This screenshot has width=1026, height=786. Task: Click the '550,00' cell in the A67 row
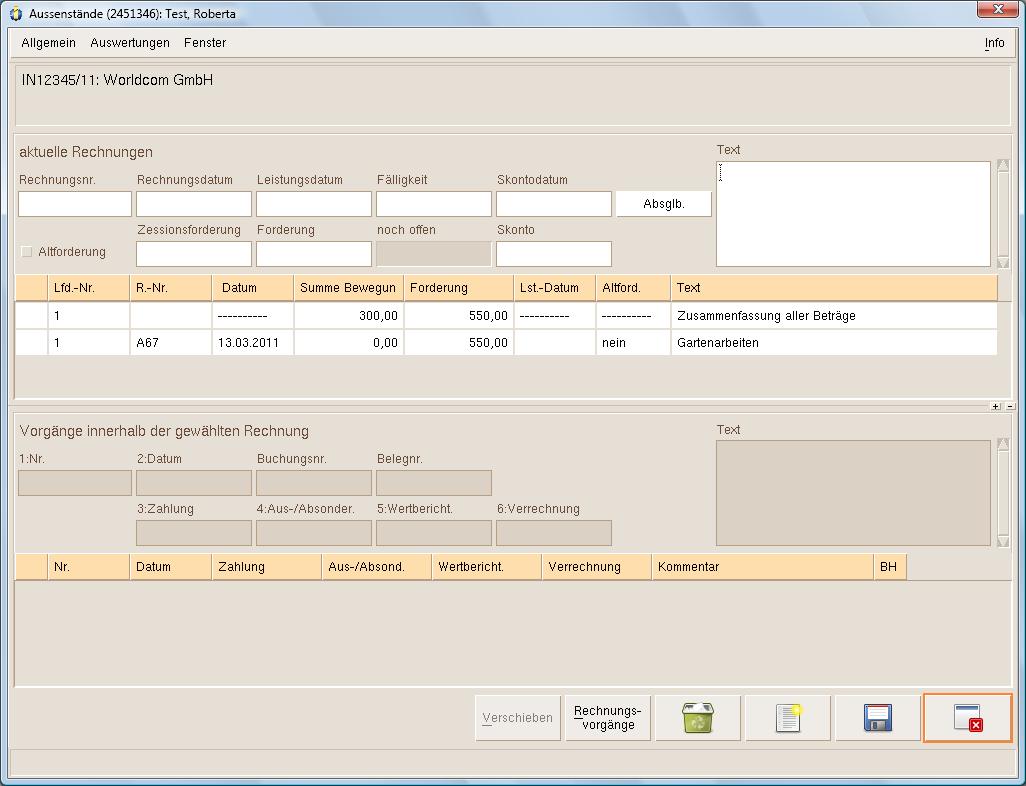tap(459, 342)
